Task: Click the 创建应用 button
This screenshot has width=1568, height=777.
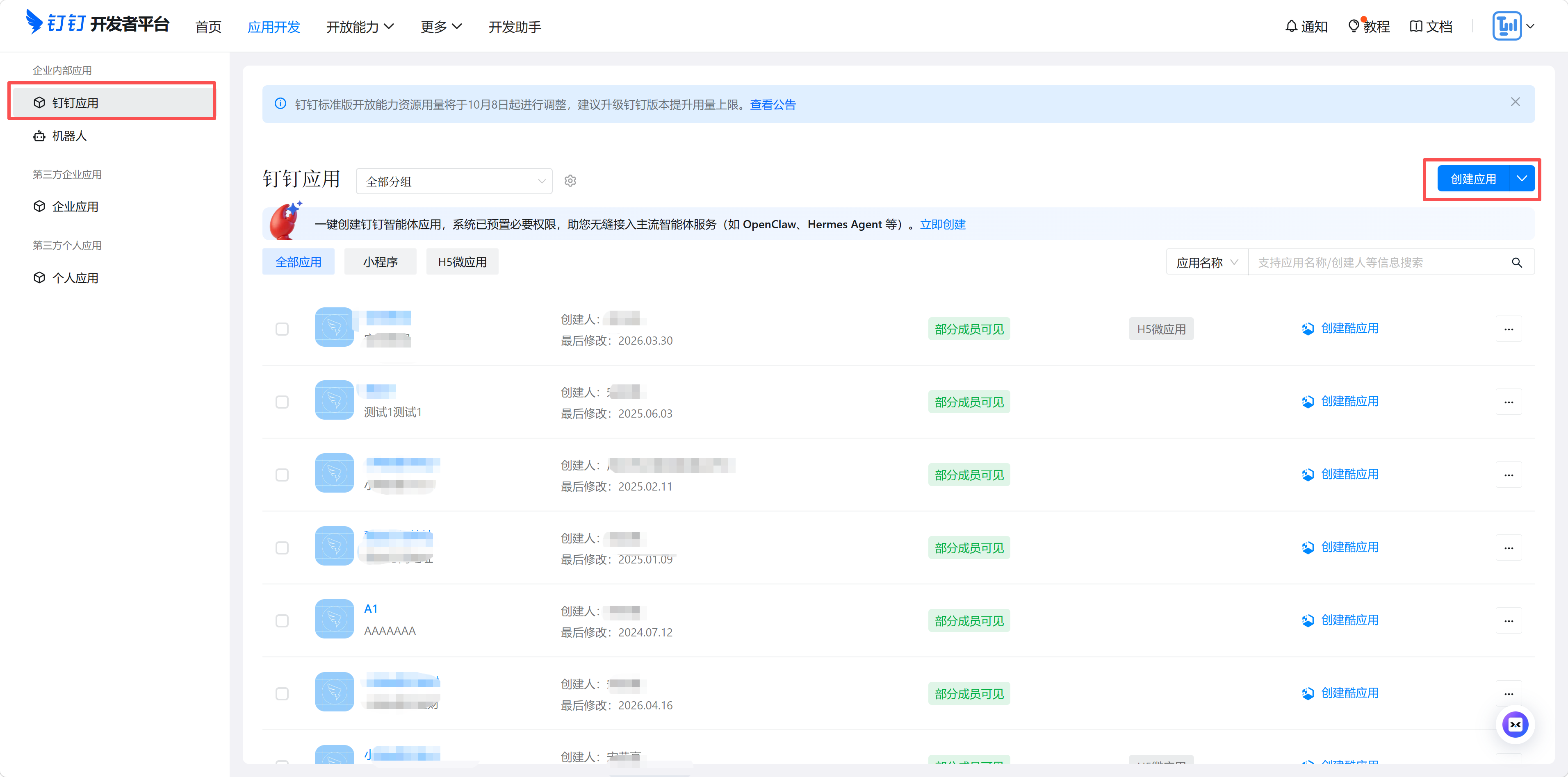Action: tap(1473, 179)
